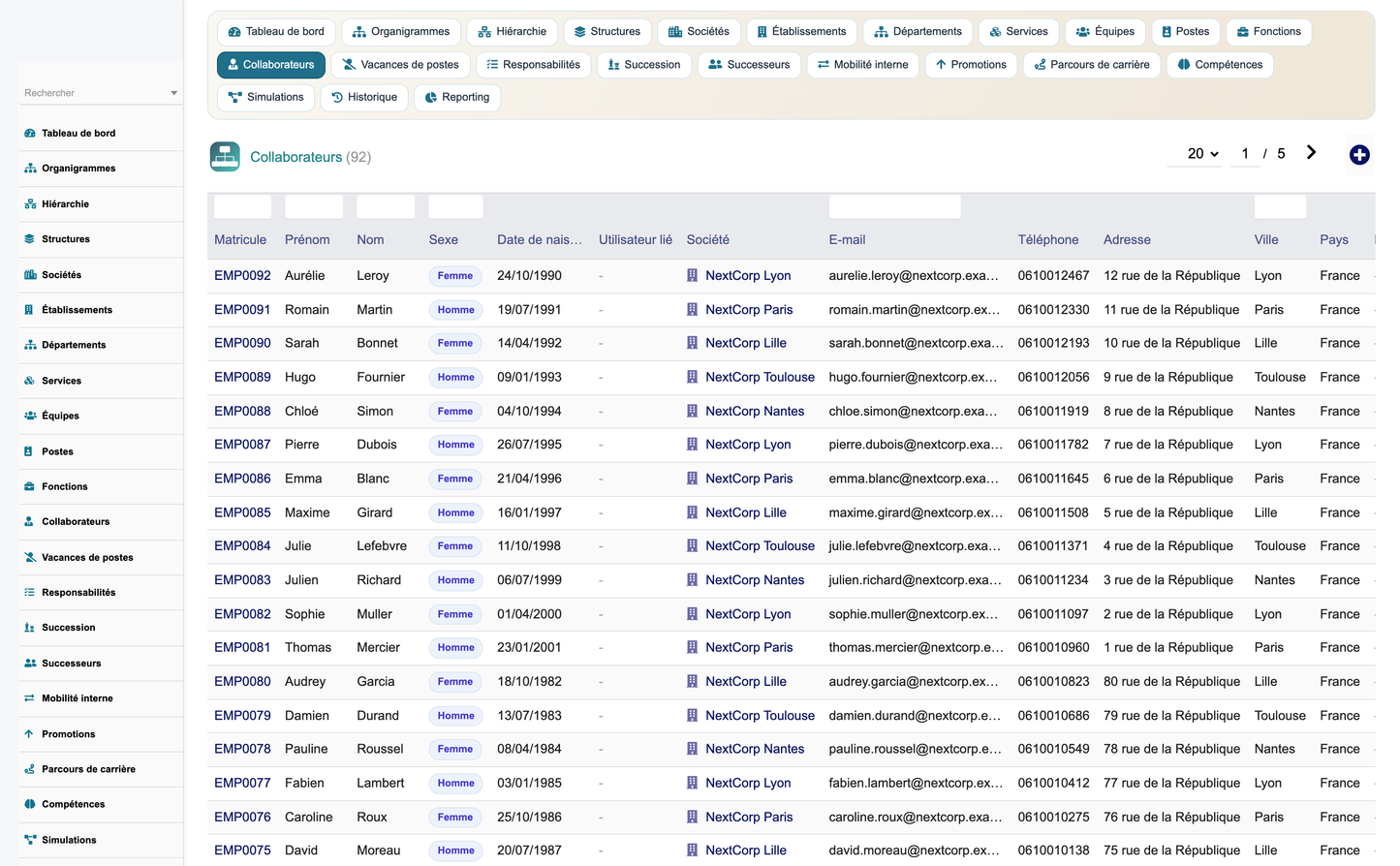This screenshot has height=866, width=1400.
Task: Click birth date 23/01/2001
Action: pyautogui.click(x=529, y=647)
